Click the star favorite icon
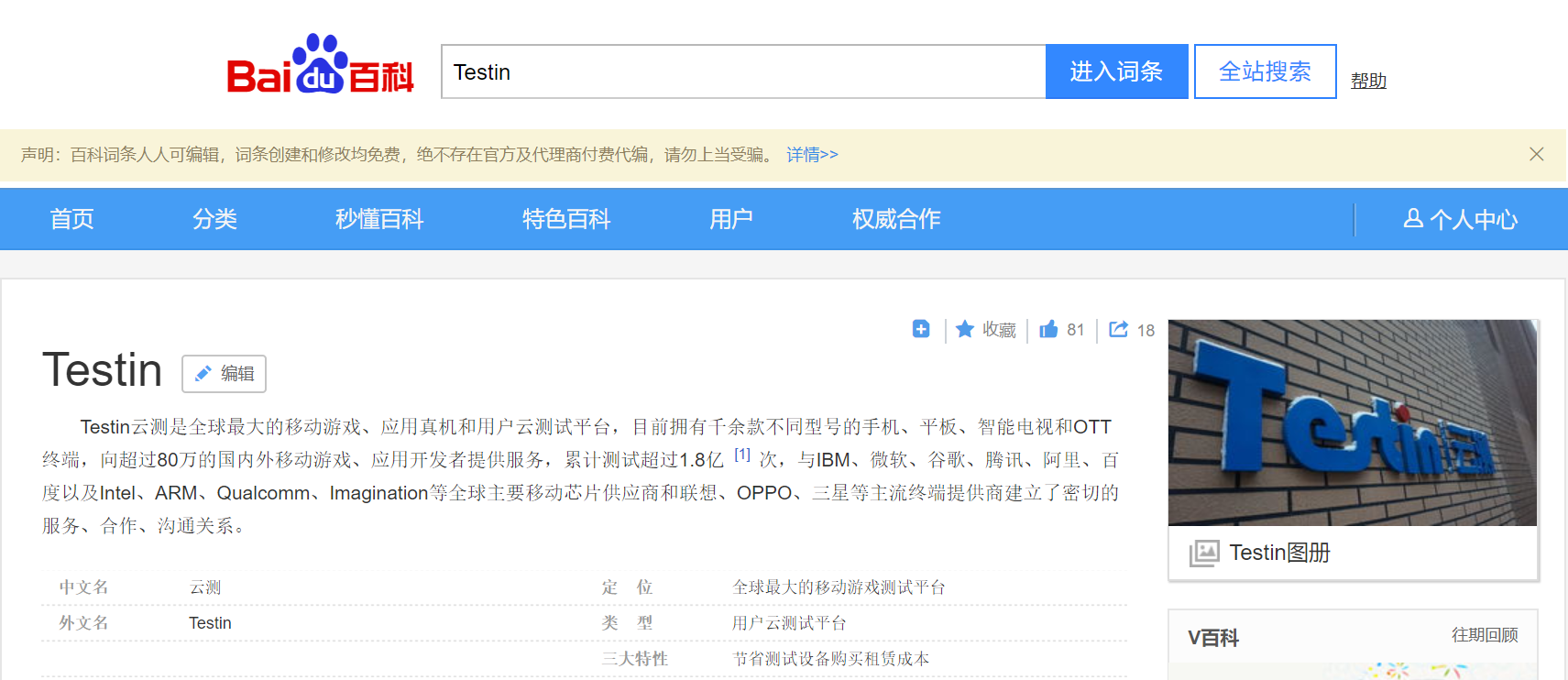The height and width of the screenshot is (680, 1568). tap(964, 329)
